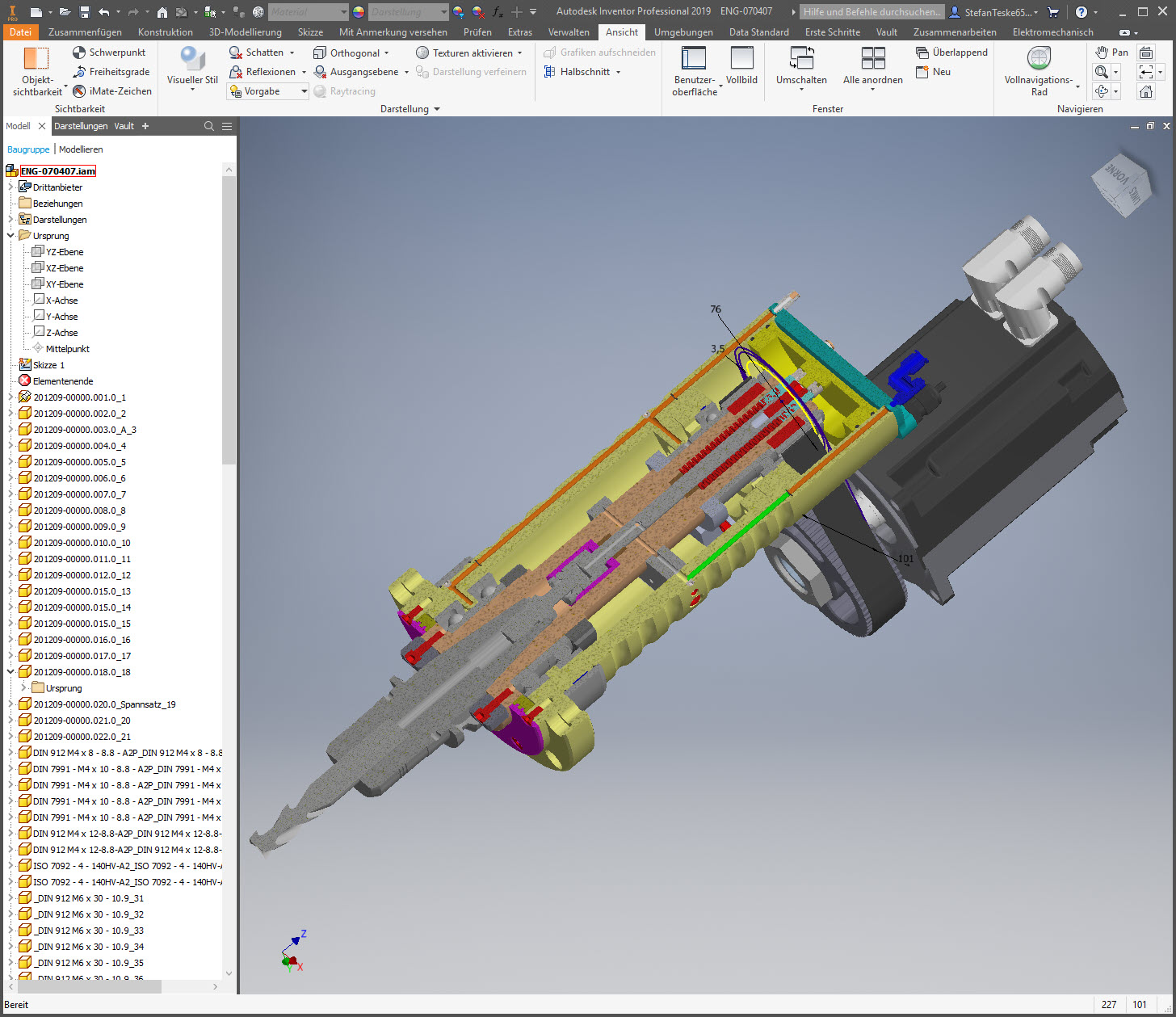
Task: Undo the last action
Action: 103,12
